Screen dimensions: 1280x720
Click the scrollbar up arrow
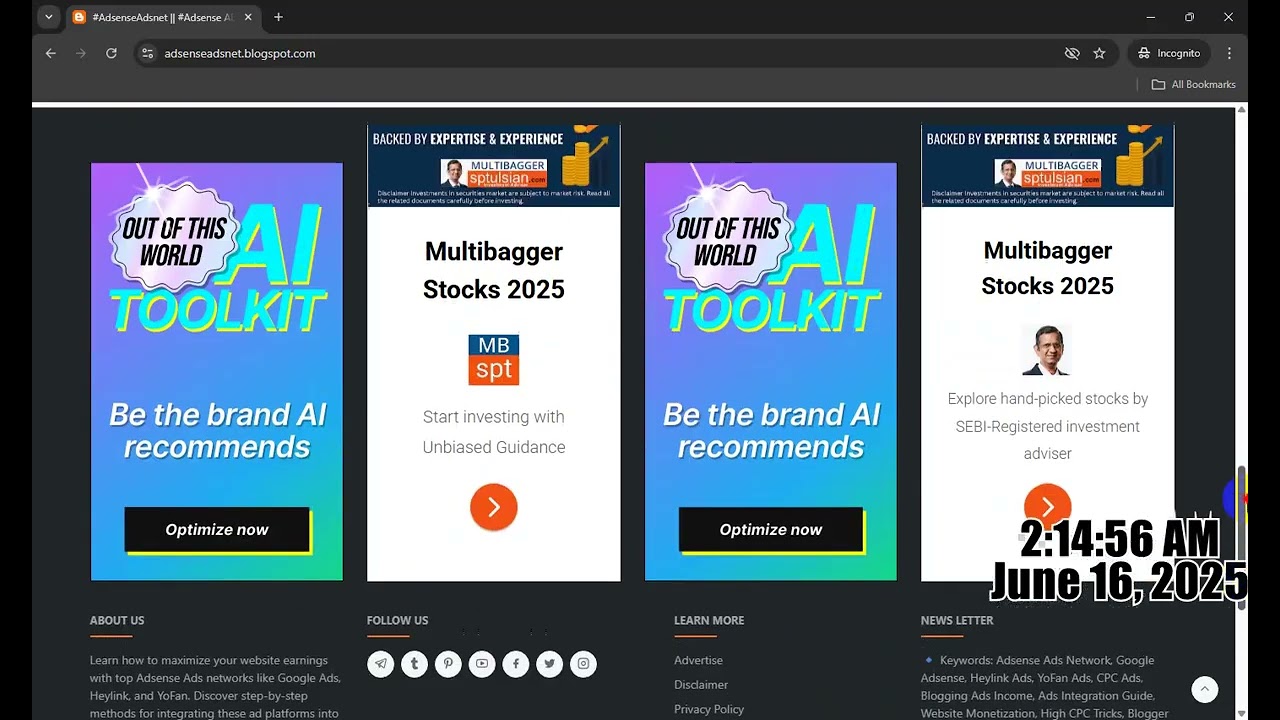1242,110
